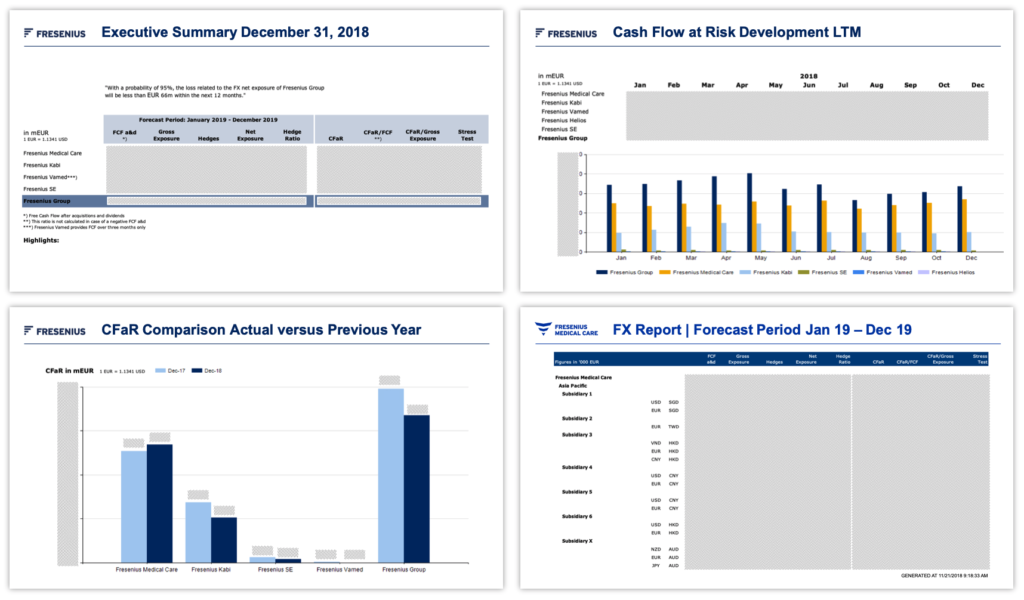Image resolution: width=1024 pixels, height=600 pixels.
Task: Click the Dec-18 dark blue legend marker
Action: 197,371
